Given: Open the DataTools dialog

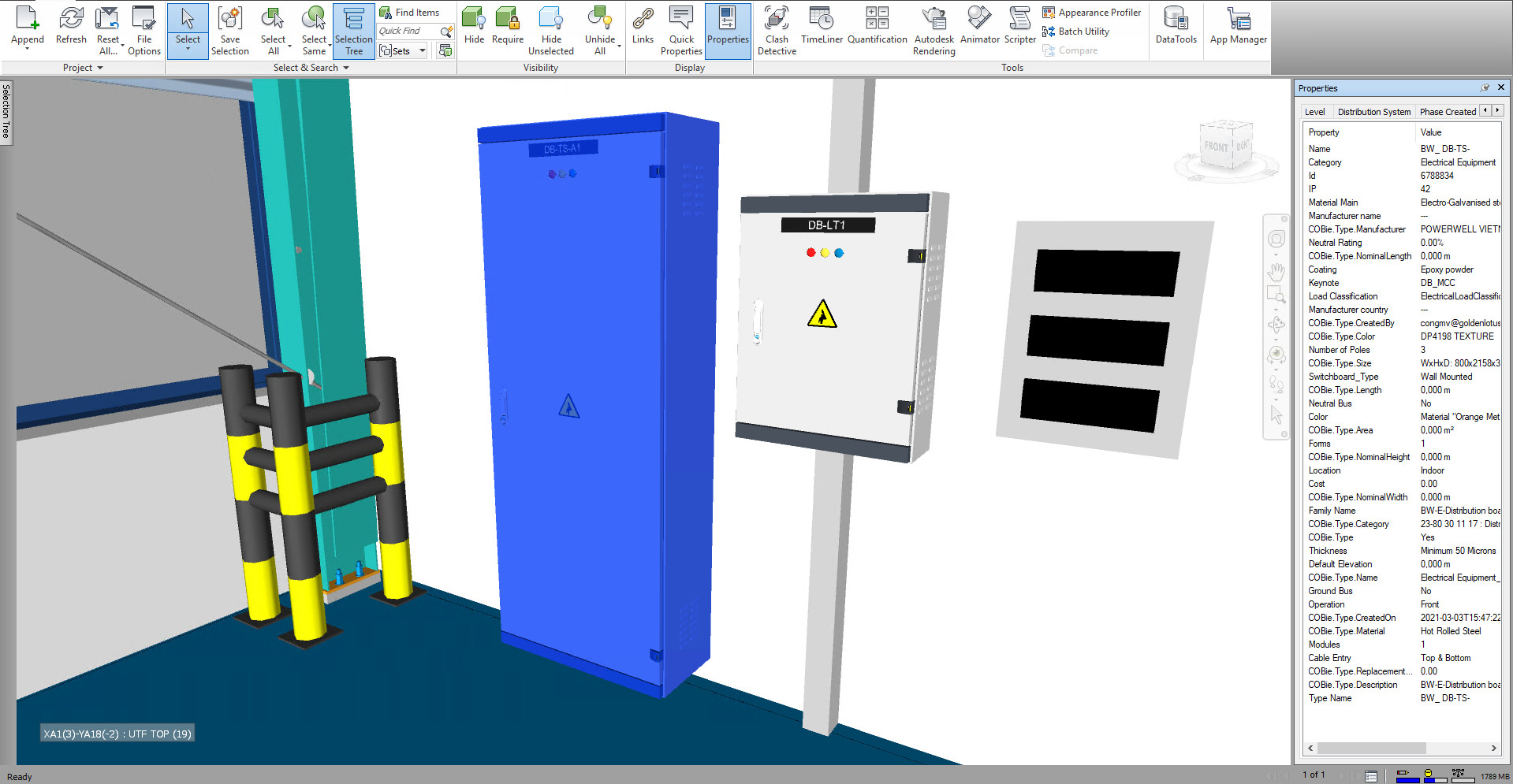Looking at the screenshot, I should click(x=1176, y=25).
